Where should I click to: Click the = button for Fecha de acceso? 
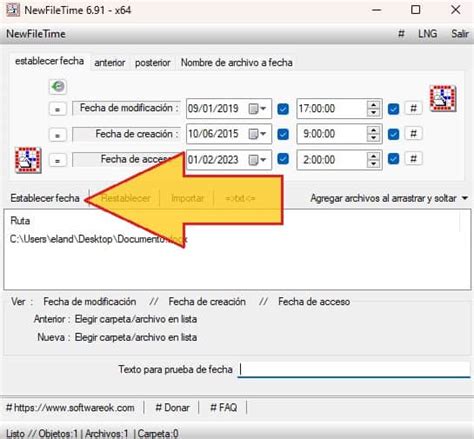[57, 160]
